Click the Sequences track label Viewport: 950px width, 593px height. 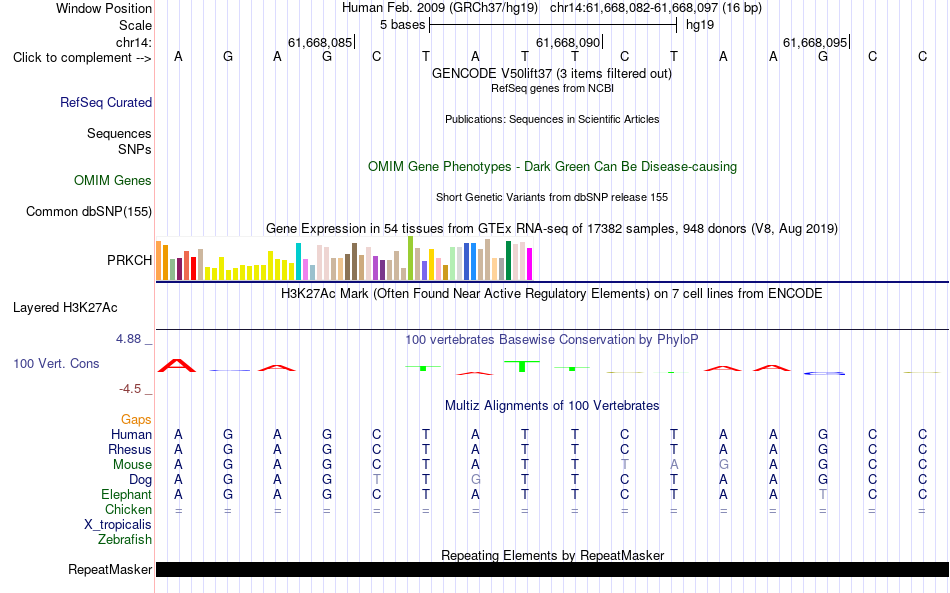pyautogui.click(x=119, y=133)
